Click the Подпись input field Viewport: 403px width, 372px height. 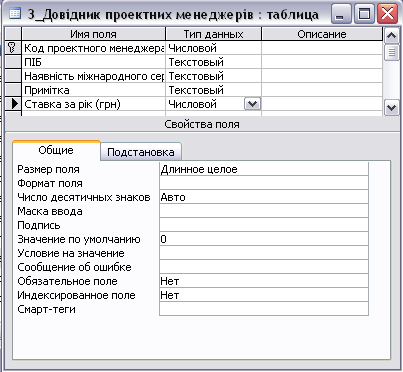264,225
